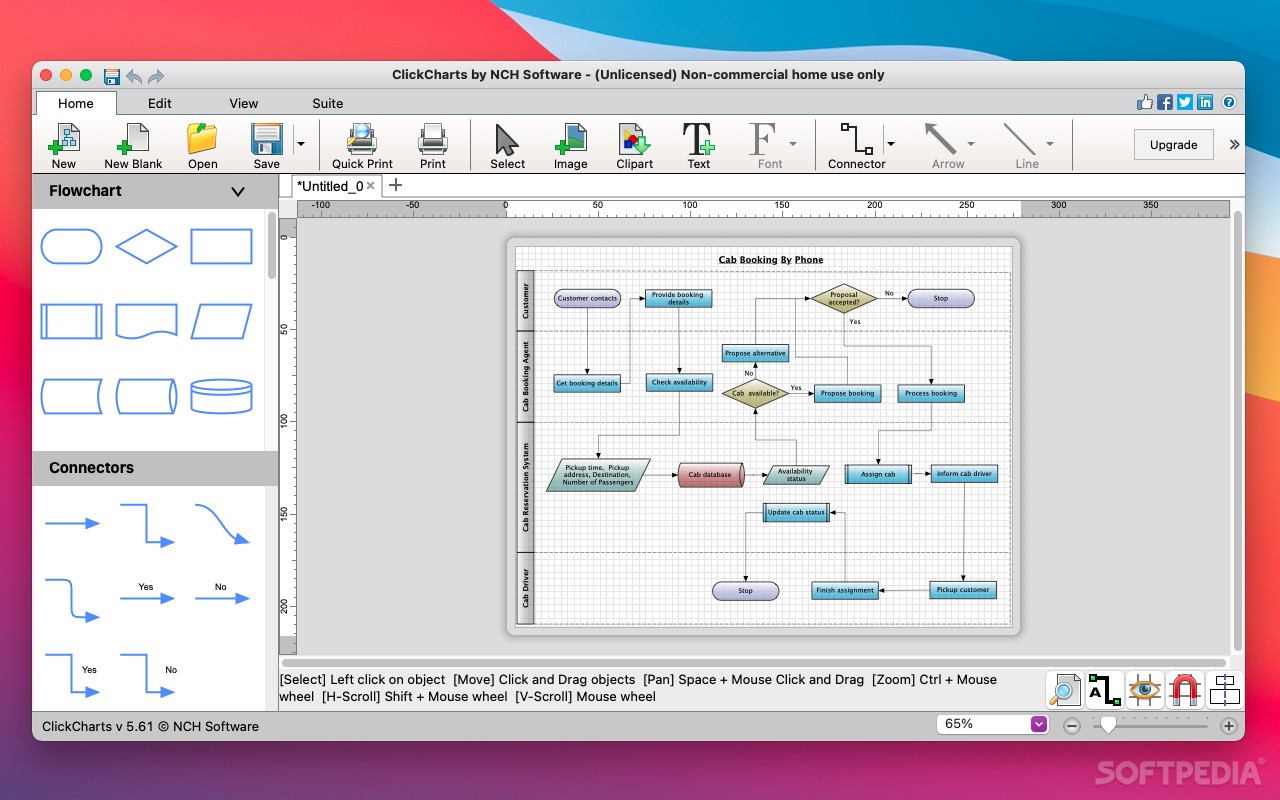Share ClickCharts on Twitter
This screenshot has height=800, width=1280.
coord(1183,101)
